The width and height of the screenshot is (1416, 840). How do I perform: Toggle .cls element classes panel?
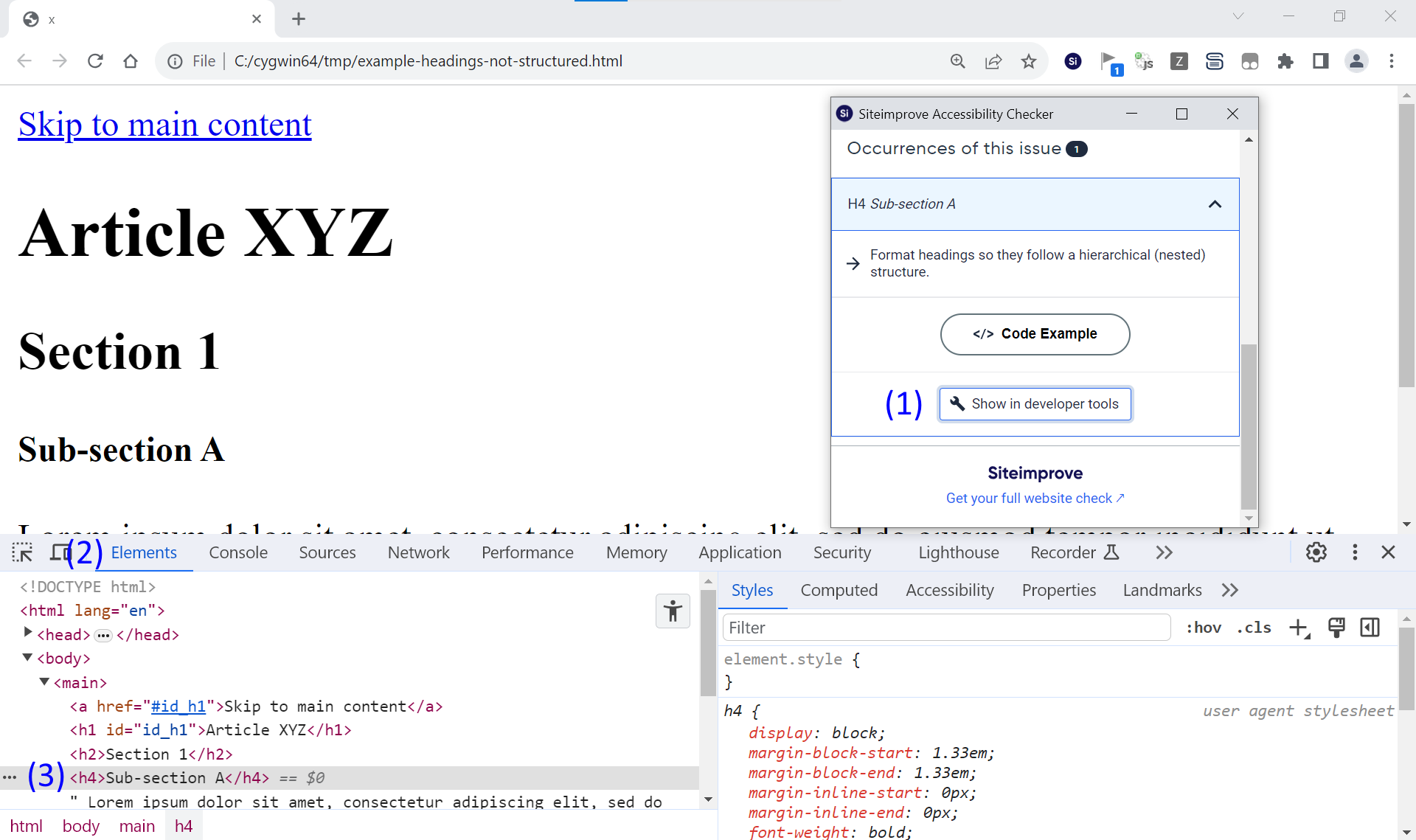pyautogui.click(x=1254, y=628)
